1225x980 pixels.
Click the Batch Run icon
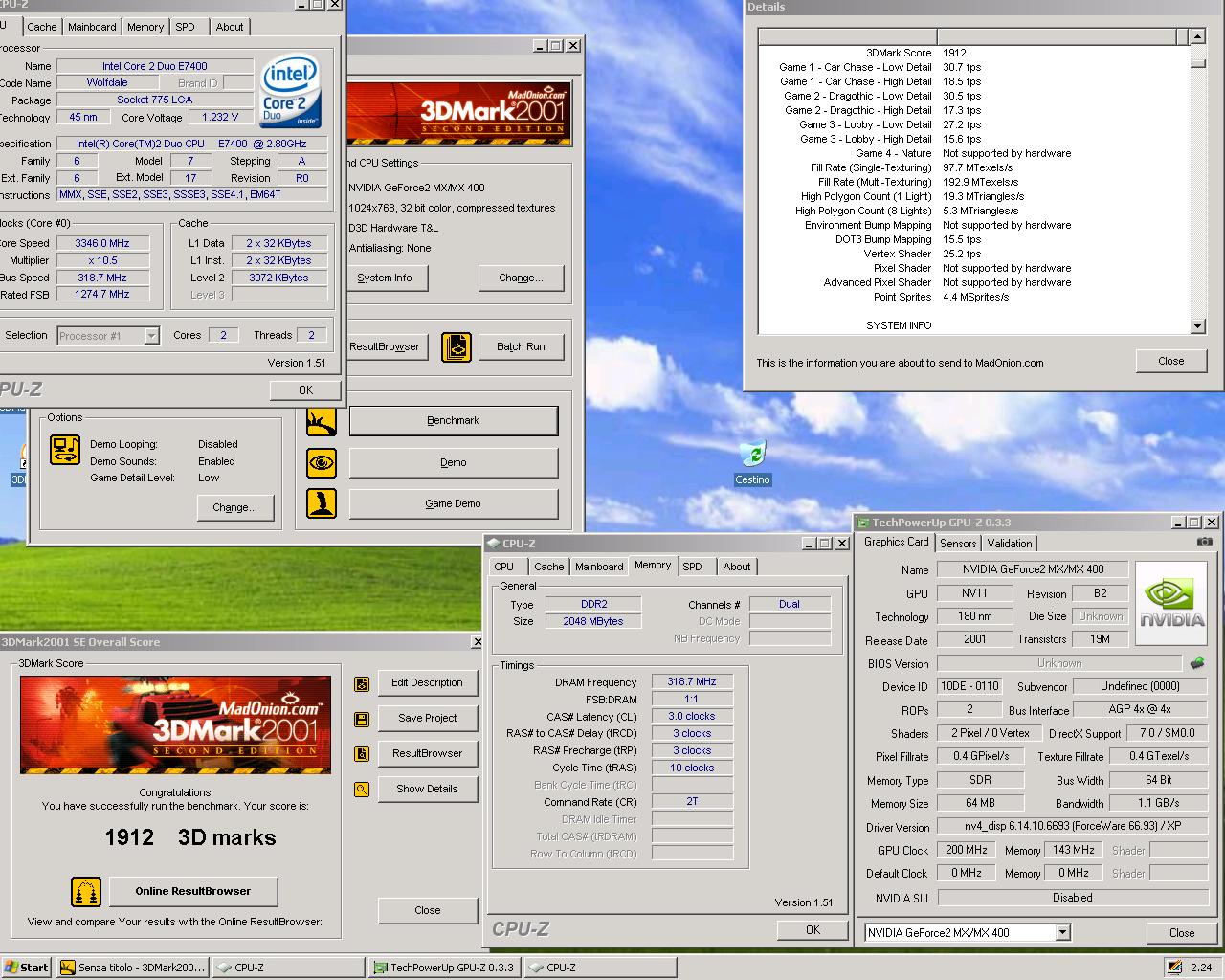(x=457, y=347)
